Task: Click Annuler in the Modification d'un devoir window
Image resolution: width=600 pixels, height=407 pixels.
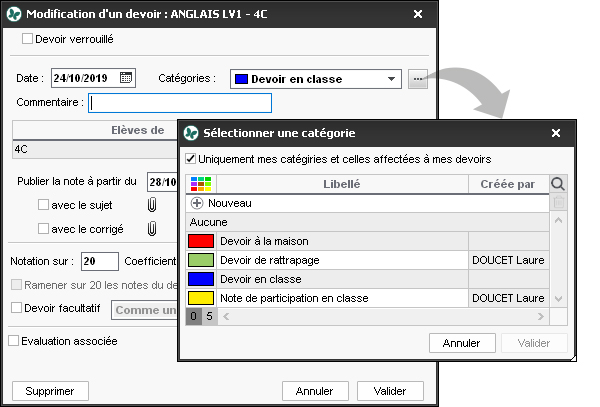Action: [315, 391]
